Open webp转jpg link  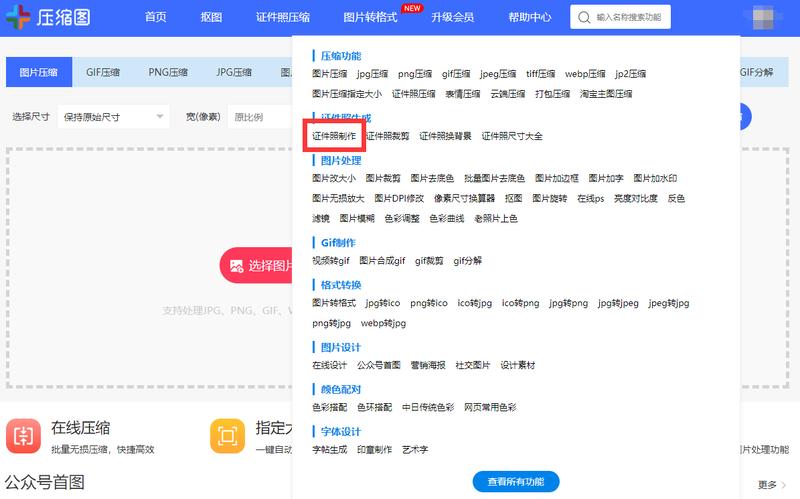click(383, 323)
